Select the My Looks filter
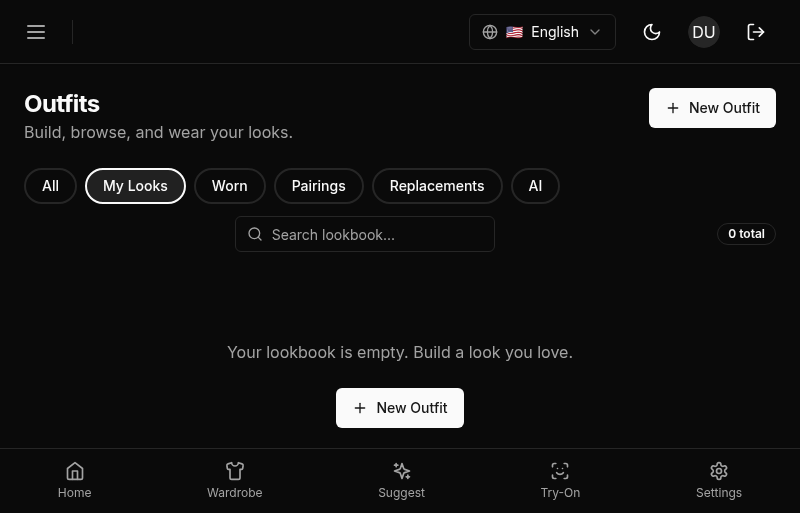The image size is (800, 513). [x=135, y=186]
